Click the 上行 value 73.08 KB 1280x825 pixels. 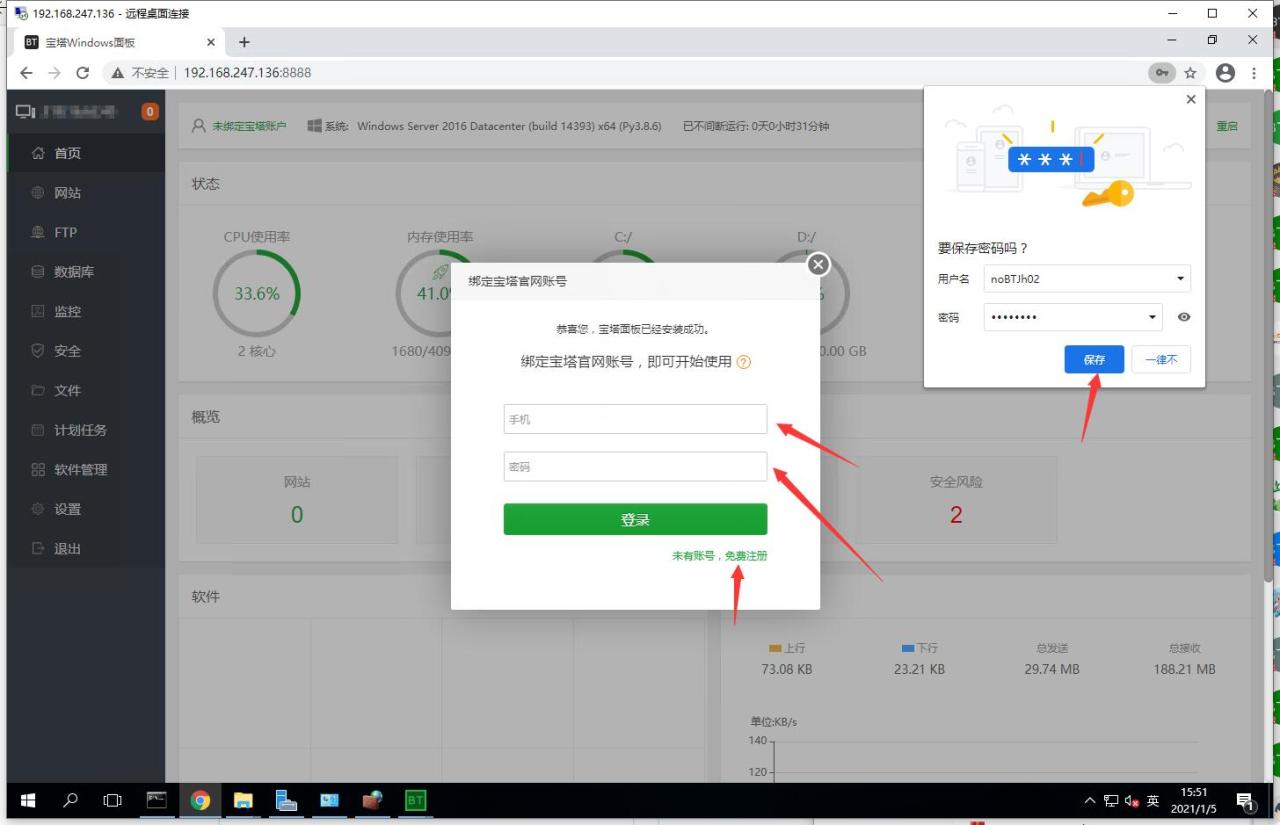point(787,669)
